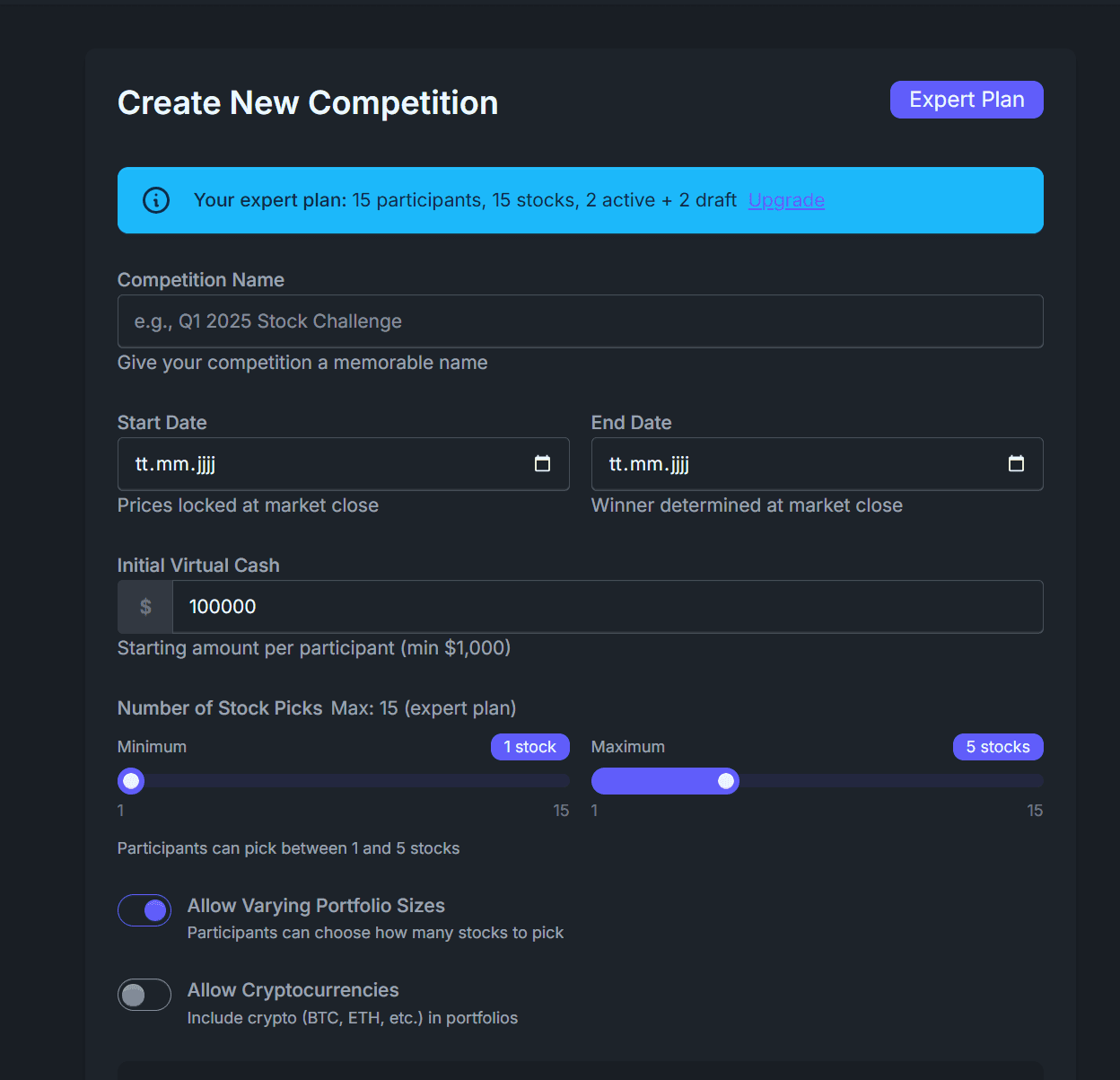Viewport: 1120px width, 1080px height.
Task: Click the 'Max: 15 (expert plan)' label
Action: click(x=424, y=708)
